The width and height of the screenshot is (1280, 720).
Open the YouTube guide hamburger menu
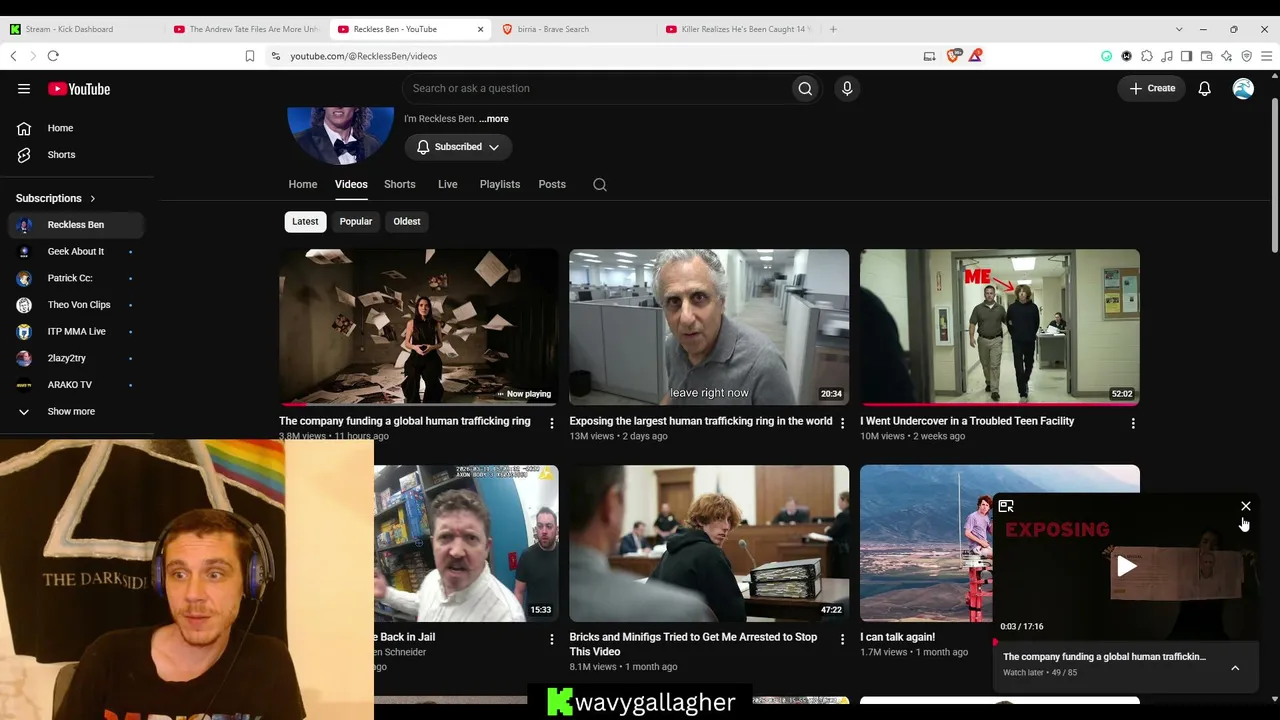[x=24, y=89]
